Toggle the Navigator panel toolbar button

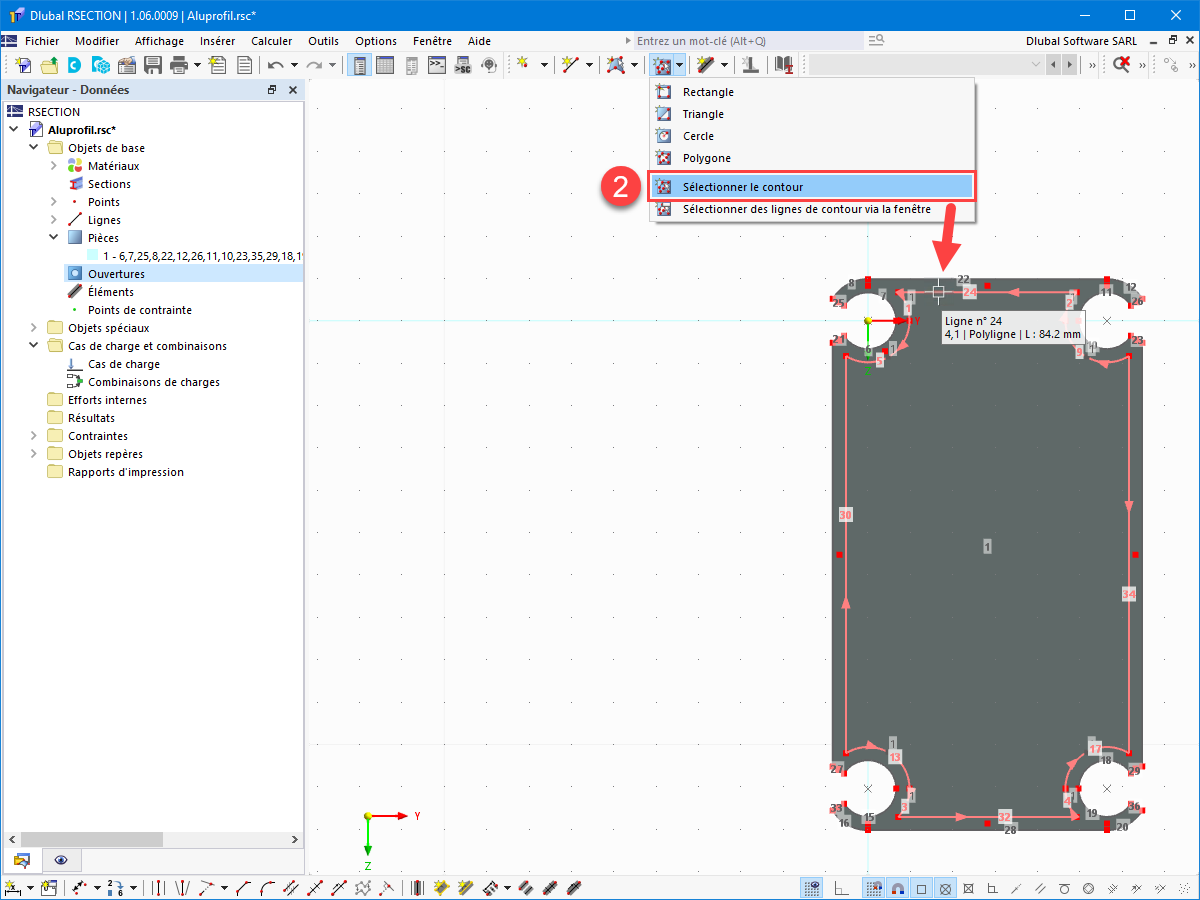click(360, 65)
